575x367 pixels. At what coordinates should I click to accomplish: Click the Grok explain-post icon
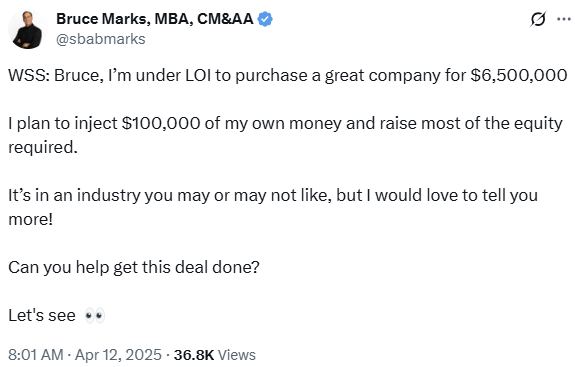538,19
